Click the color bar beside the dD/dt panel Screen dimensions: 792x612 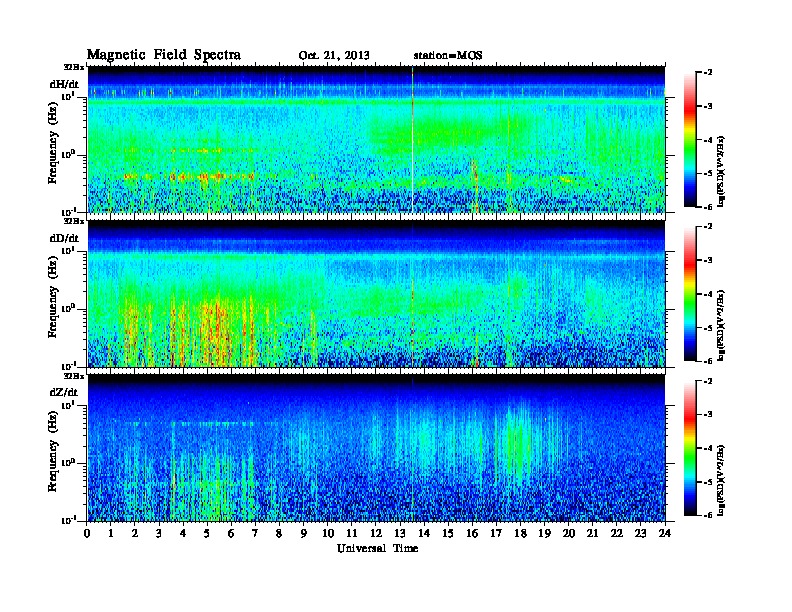(x=690, y=293)
